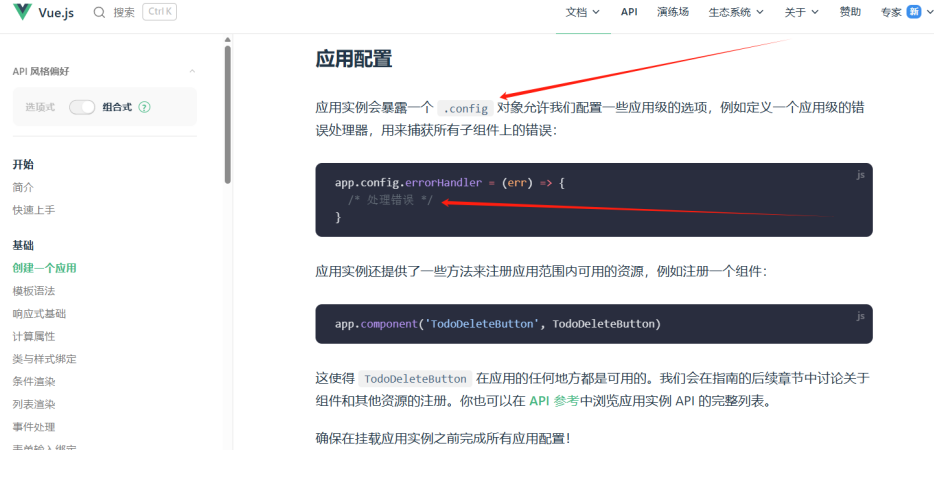The image size is (934, 482).
Task: Click the 开始 sidebar section title
Action: (x=23, y=164)
